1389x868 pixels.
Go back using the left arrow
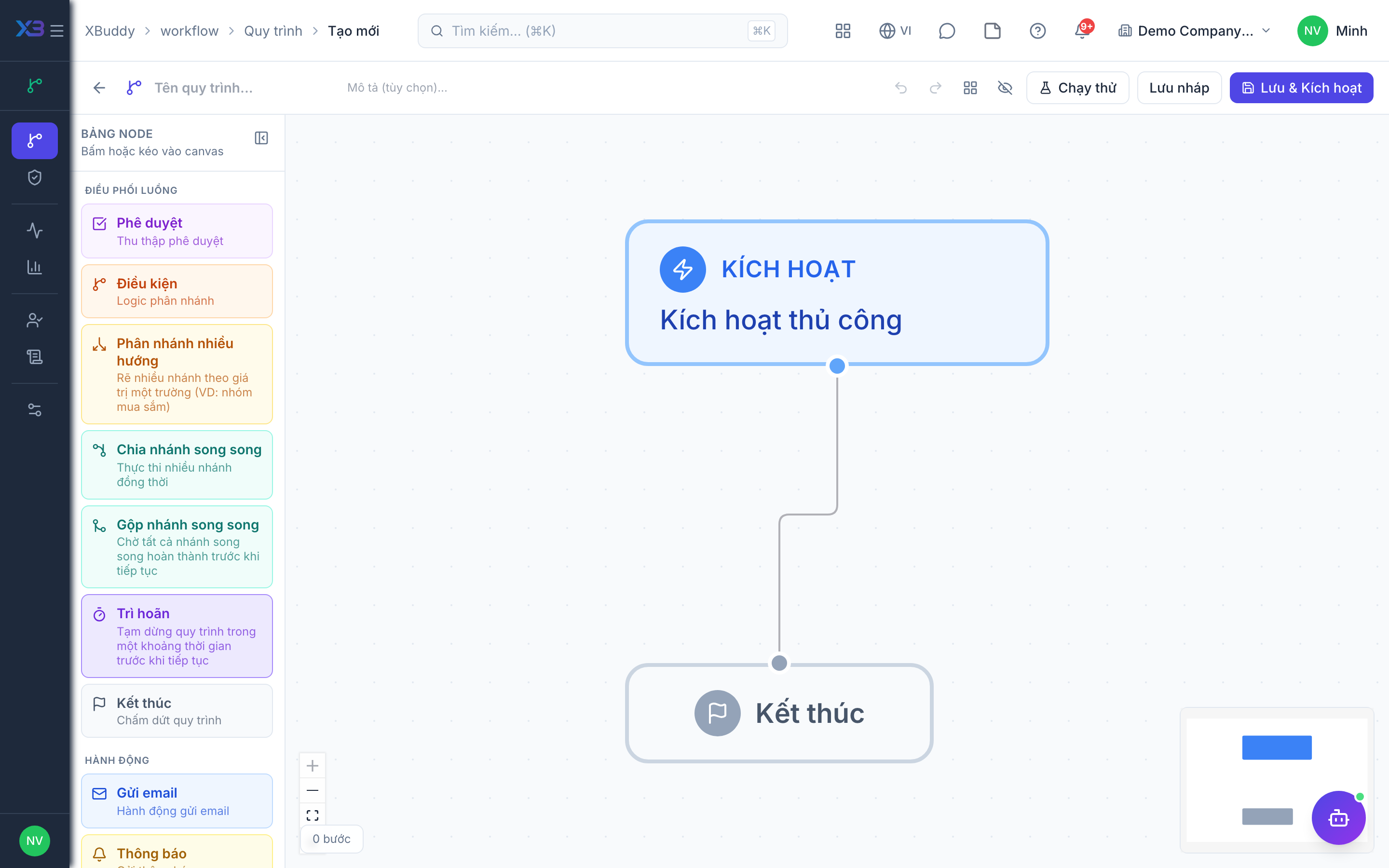click(99, 88)
